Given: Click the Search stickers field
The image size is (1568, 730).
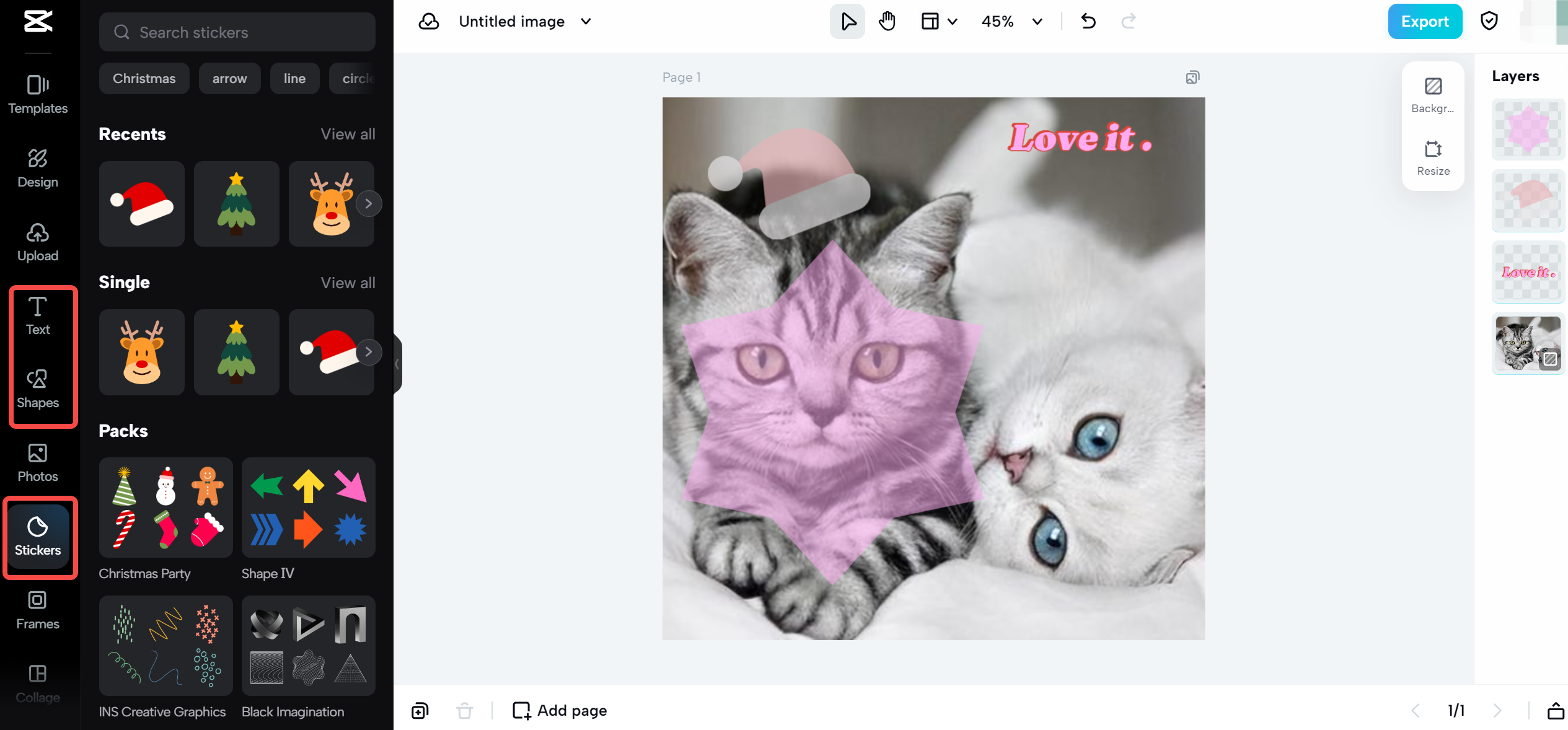Looking at the screenshot, I should [237, 32].
